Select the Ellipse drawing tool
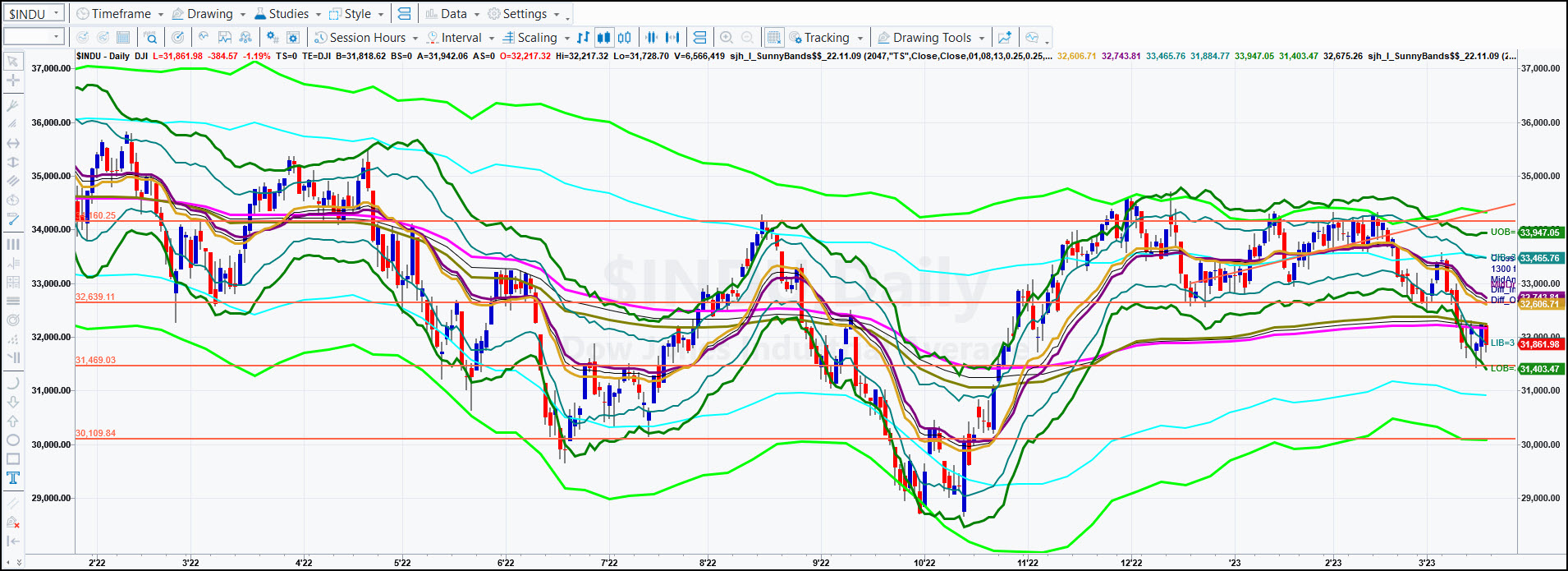The width and height of the screenshot is (1568, 571). (x=13, y=440)
